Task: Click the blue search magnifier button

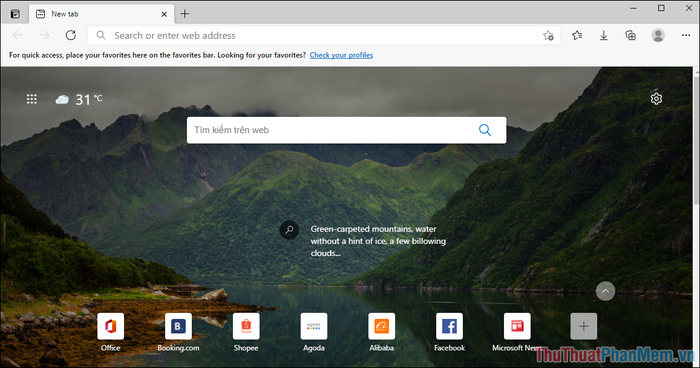Action: tap(485, 130)
